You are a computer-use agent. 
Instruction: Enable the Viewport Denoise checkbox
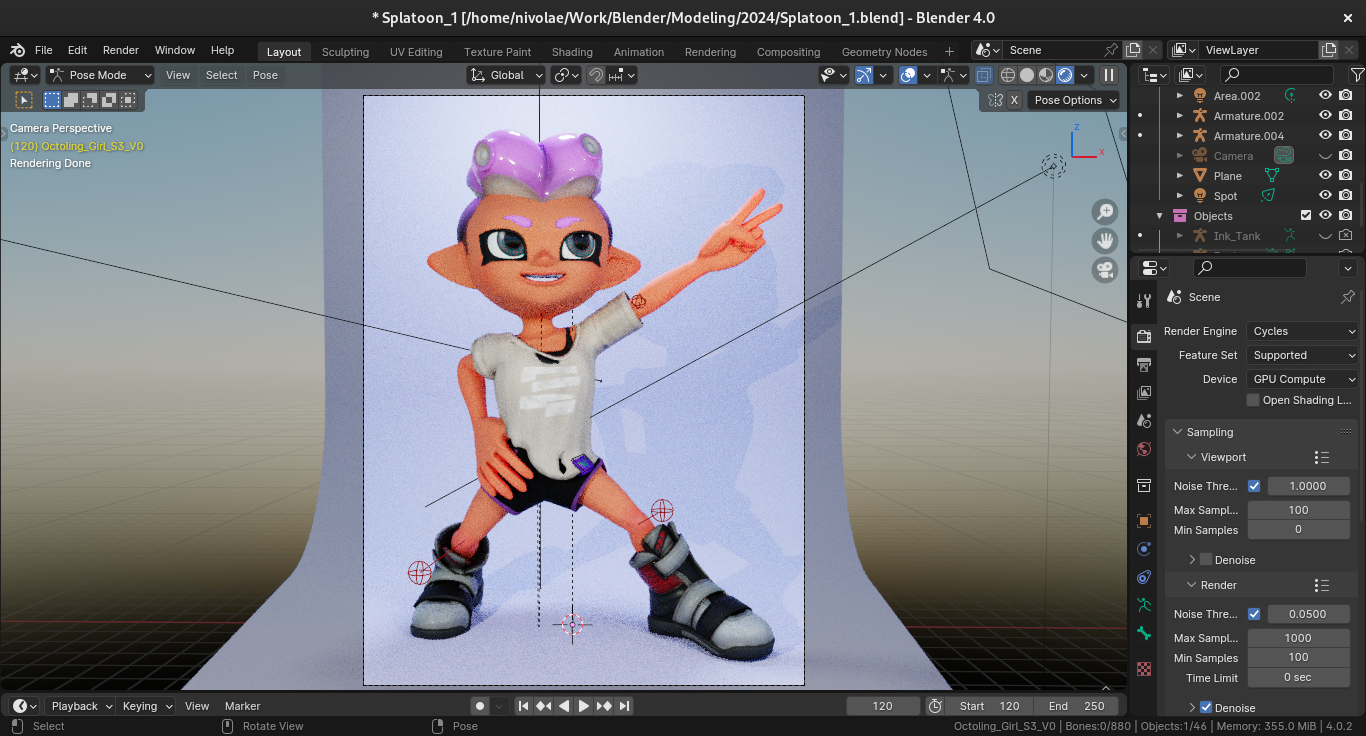click(1206, 560)
